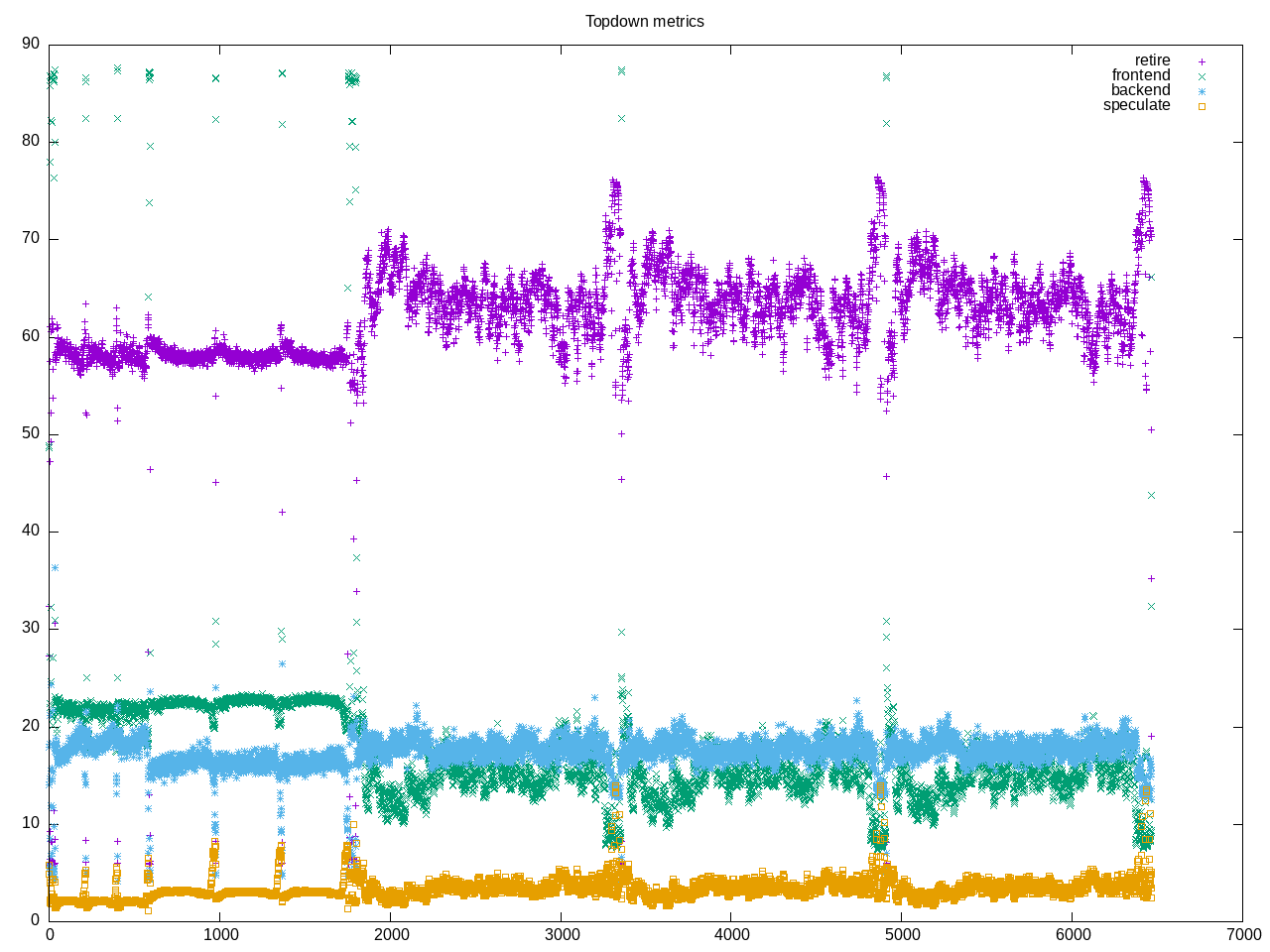Select the 60 y-axis tick label

pos(31,336)
